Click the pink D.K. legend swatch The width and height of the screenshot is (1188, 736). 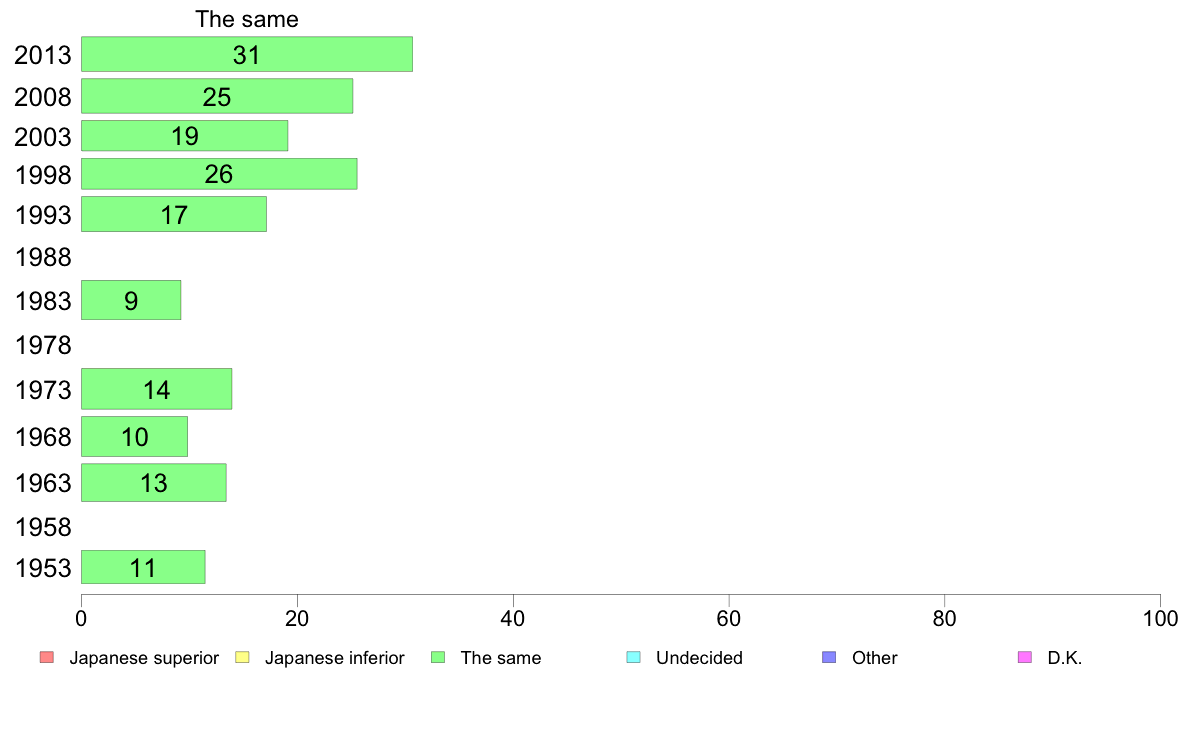1024,657
